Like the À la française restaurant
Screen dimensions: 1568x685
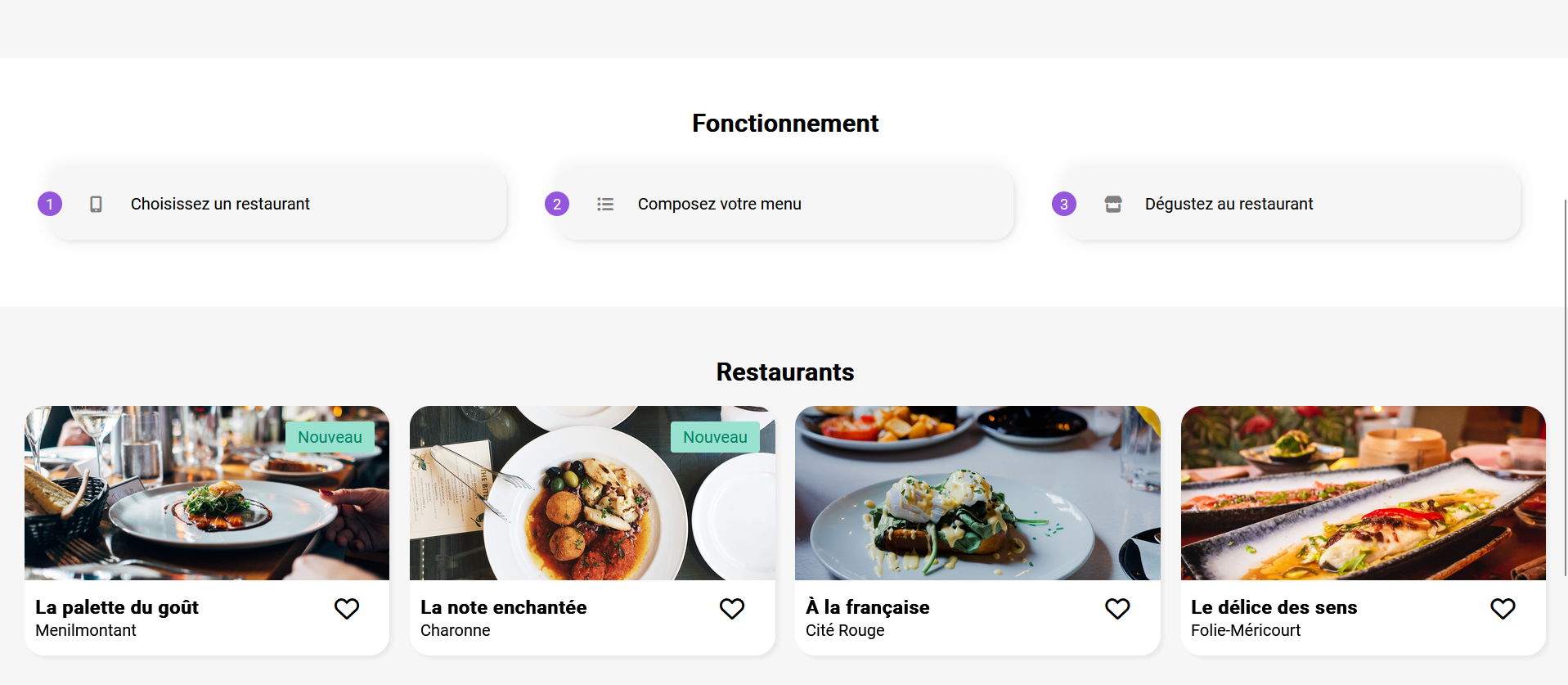coord(1117,608)
